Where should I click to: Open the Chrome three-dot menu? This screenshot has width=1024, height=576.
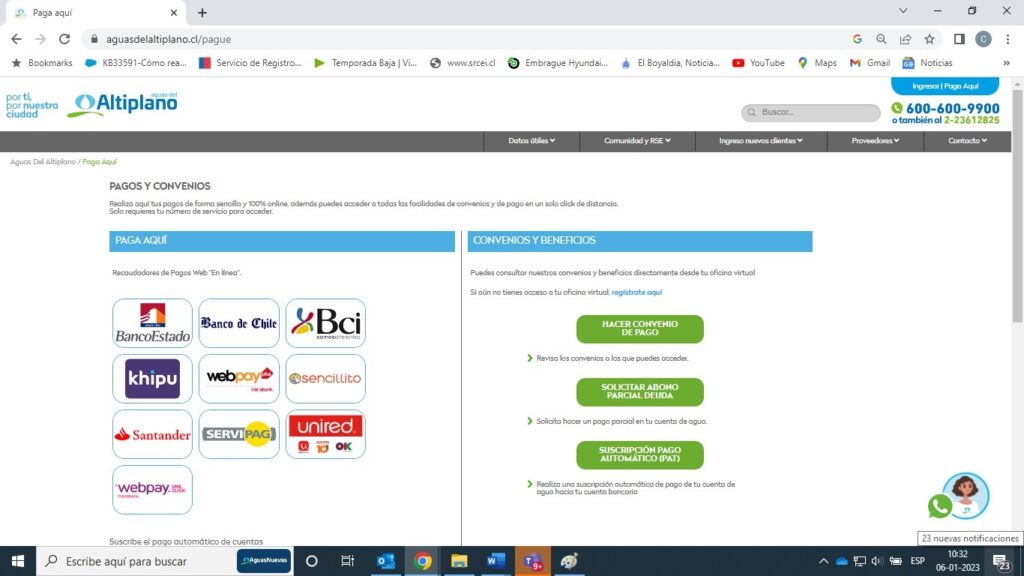coord(1008,39)
